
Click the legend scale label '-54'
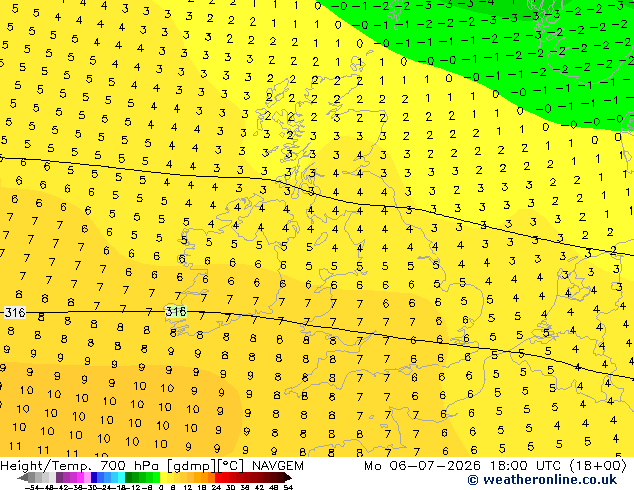pyautogui.click(x=32, y=487)
